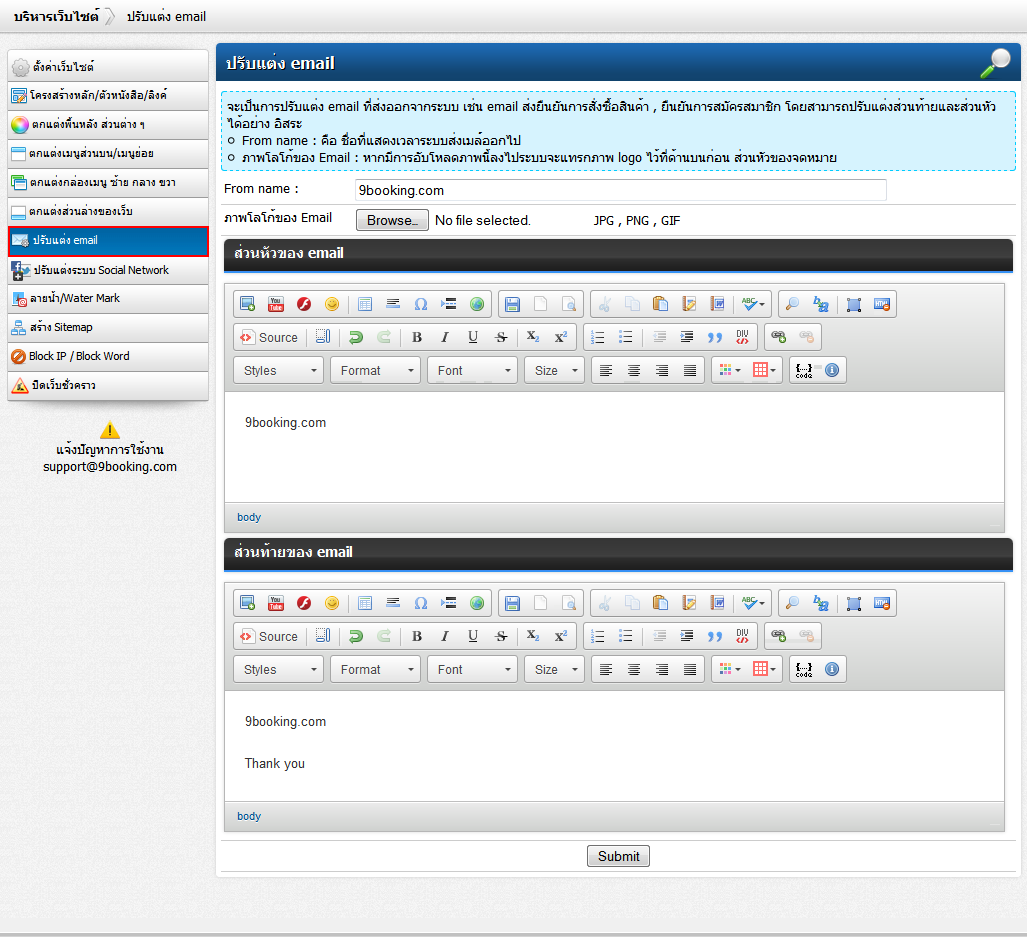Click support@9booking.com link

point(110,467)
